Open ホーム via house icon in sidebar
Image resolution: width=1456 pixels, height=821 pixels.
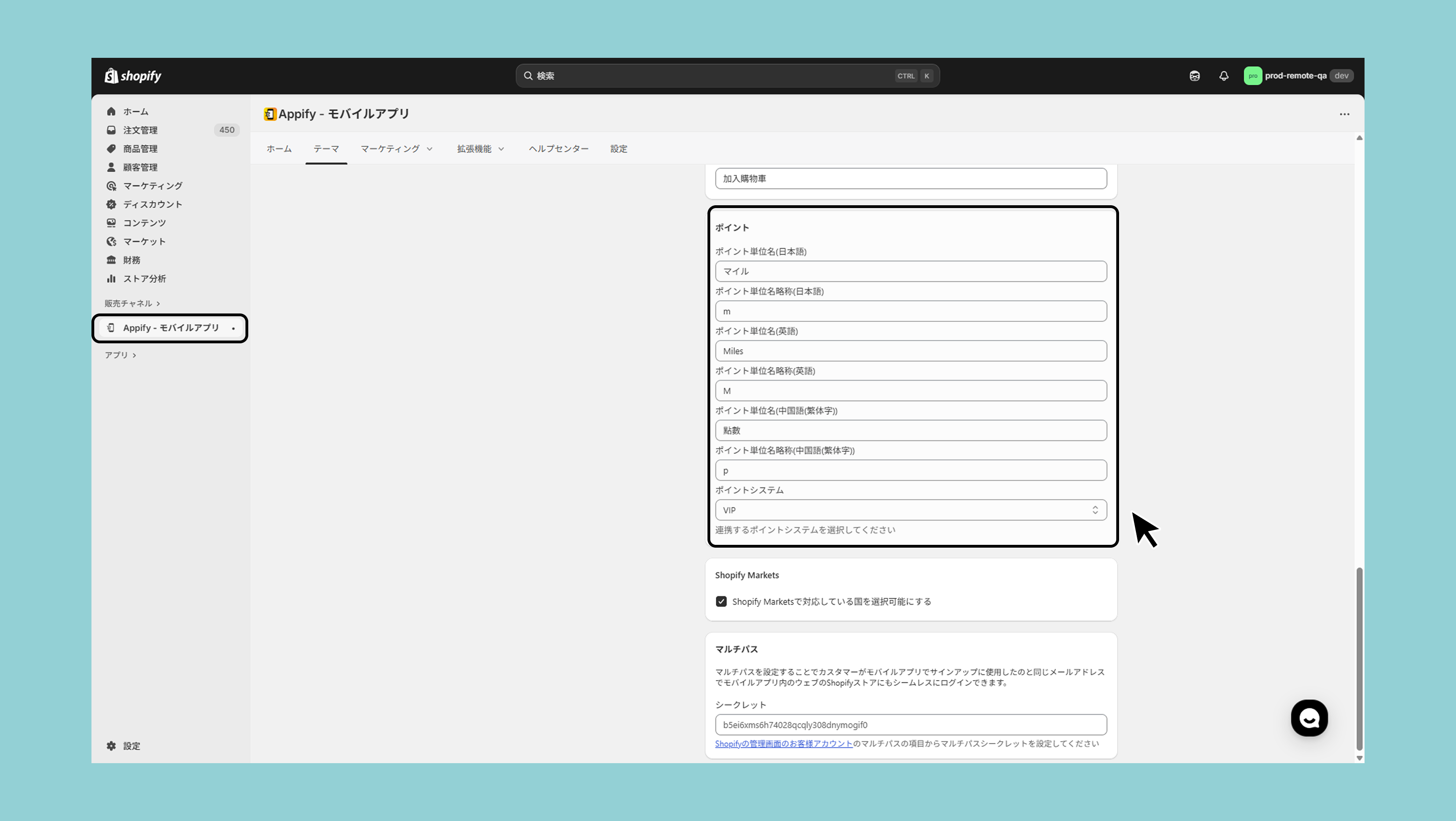[112, 111]
